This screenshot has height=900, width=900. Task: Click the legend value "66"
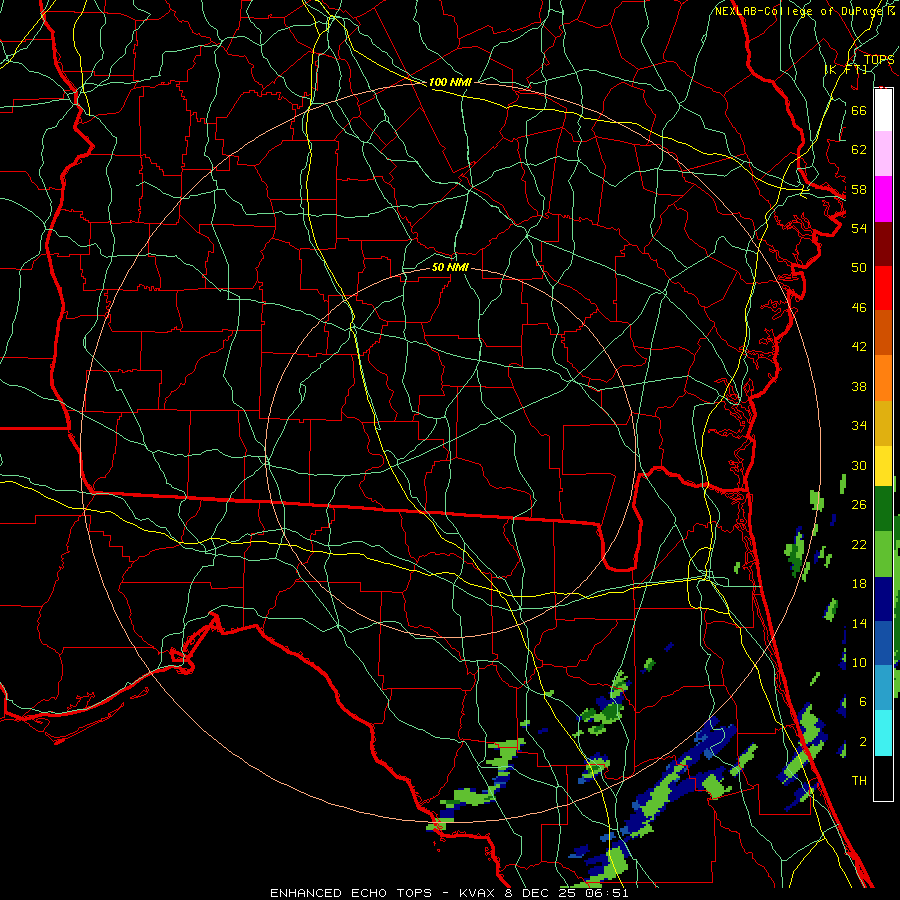[859, 110]
